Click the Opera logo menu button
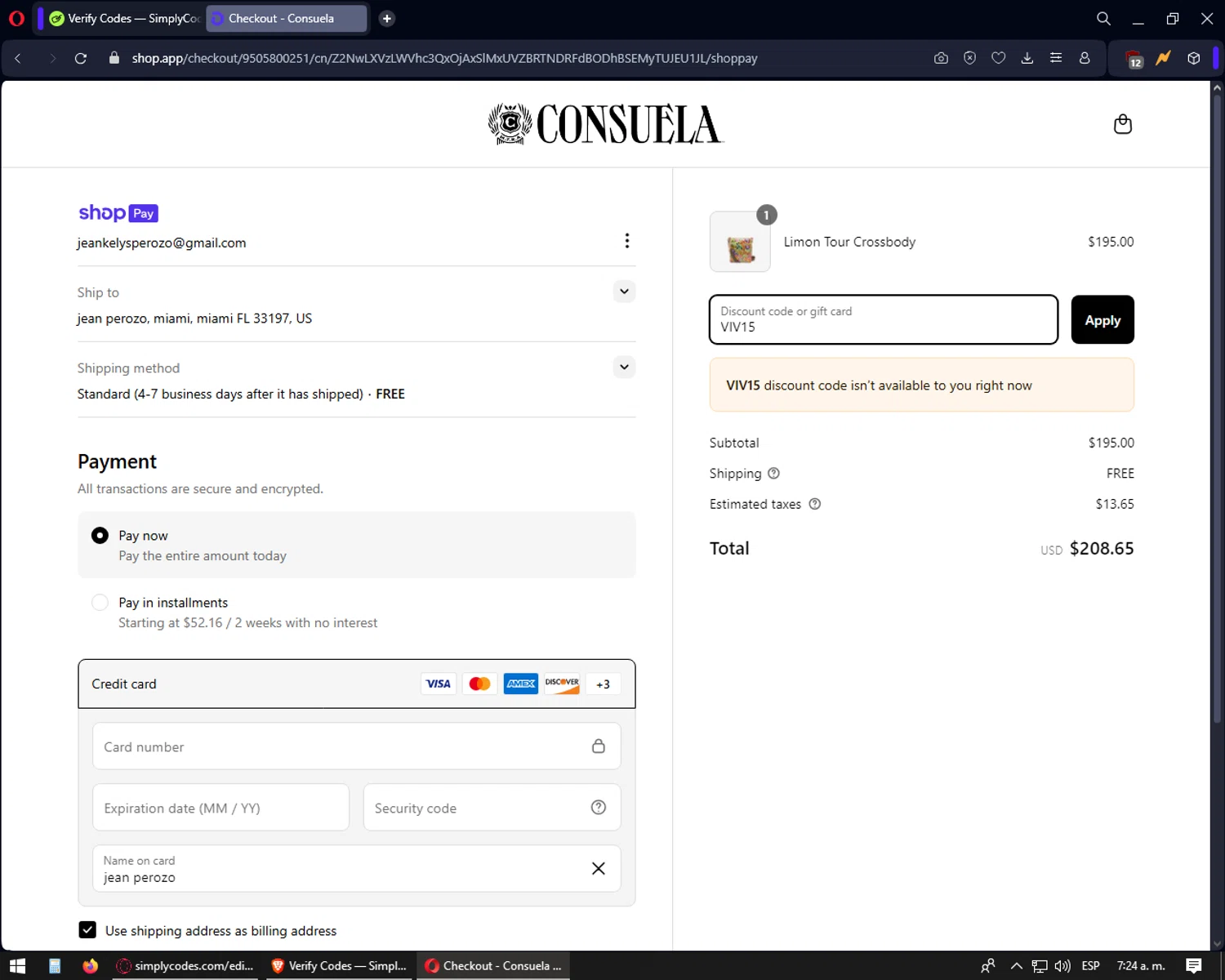Viewport: 1225px width, 980px height. [x=16, y=18]
